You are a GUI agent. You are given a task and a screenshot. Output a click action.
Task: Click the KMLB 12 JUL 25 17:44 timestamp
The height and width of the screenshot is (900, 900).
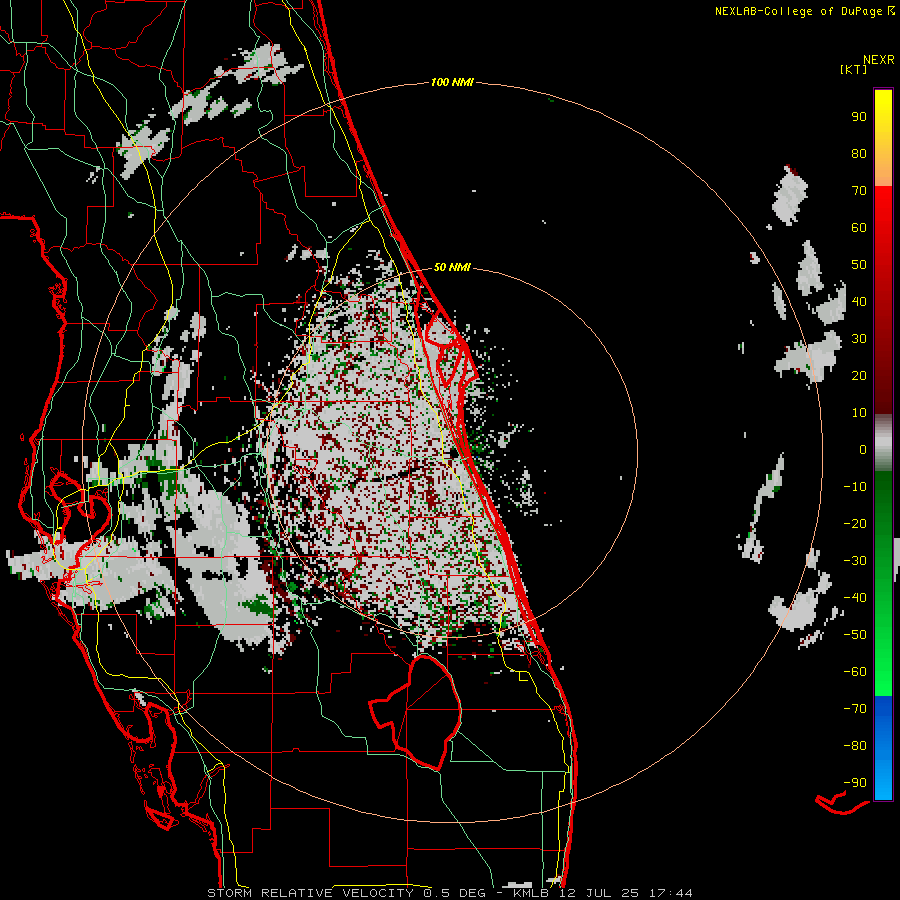point(602,893)
